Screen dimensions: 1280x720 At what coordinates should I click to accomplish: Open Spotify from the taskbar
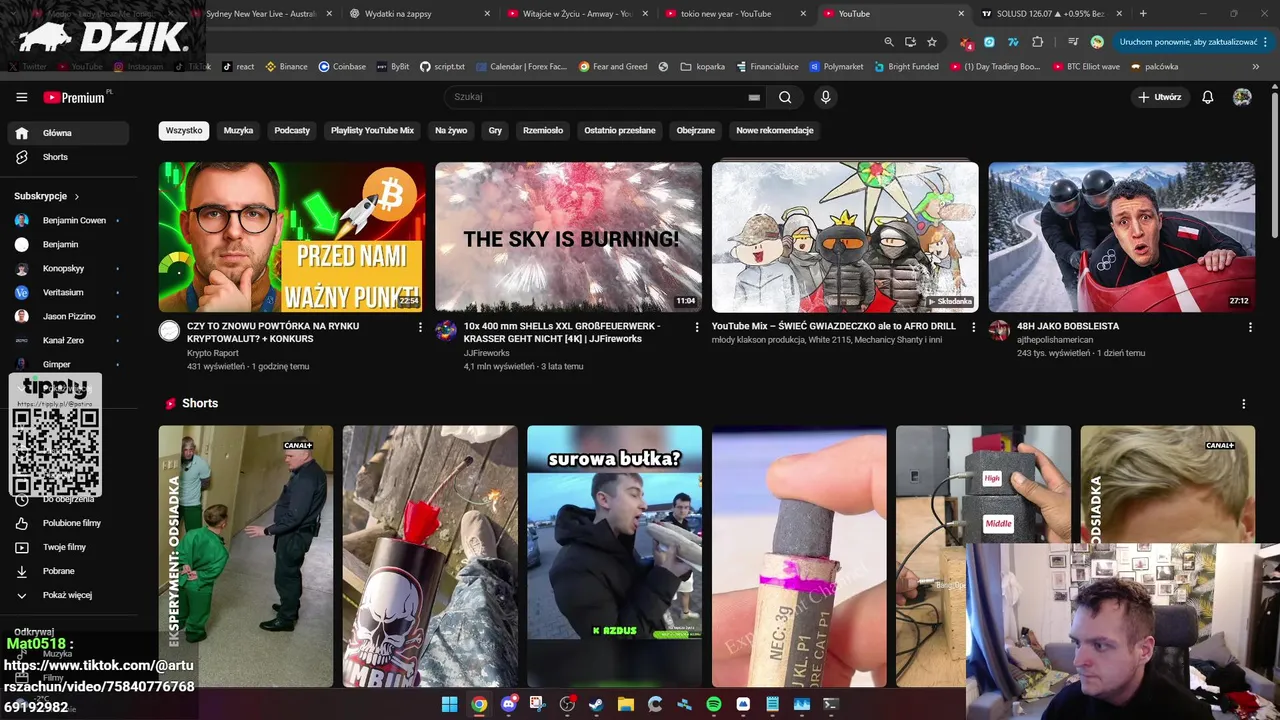point(713,704)
